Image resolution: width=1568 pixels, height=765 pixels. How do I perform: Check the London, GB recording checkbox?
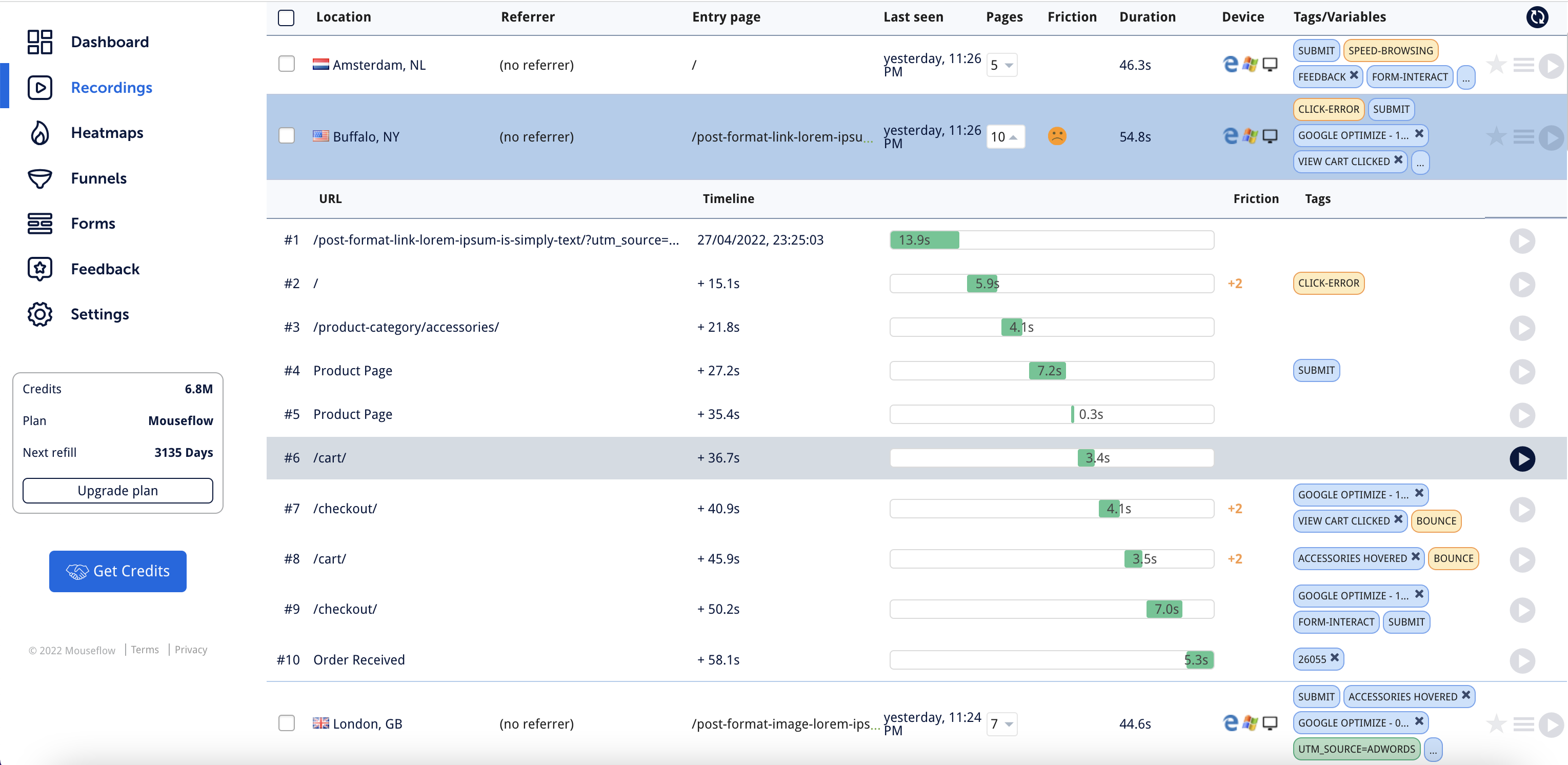pyautogui.click(x=286, y=723)
